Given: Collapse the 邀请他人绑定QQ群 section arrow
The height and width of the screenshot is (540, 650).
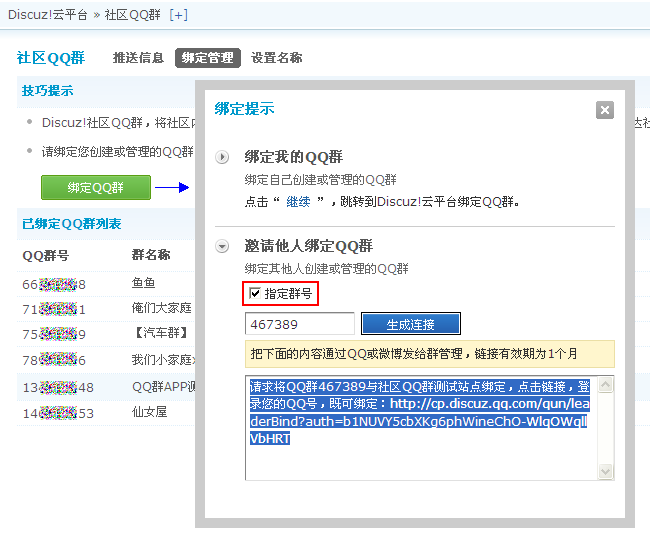Looking at the screenshot, I should 222,246.
